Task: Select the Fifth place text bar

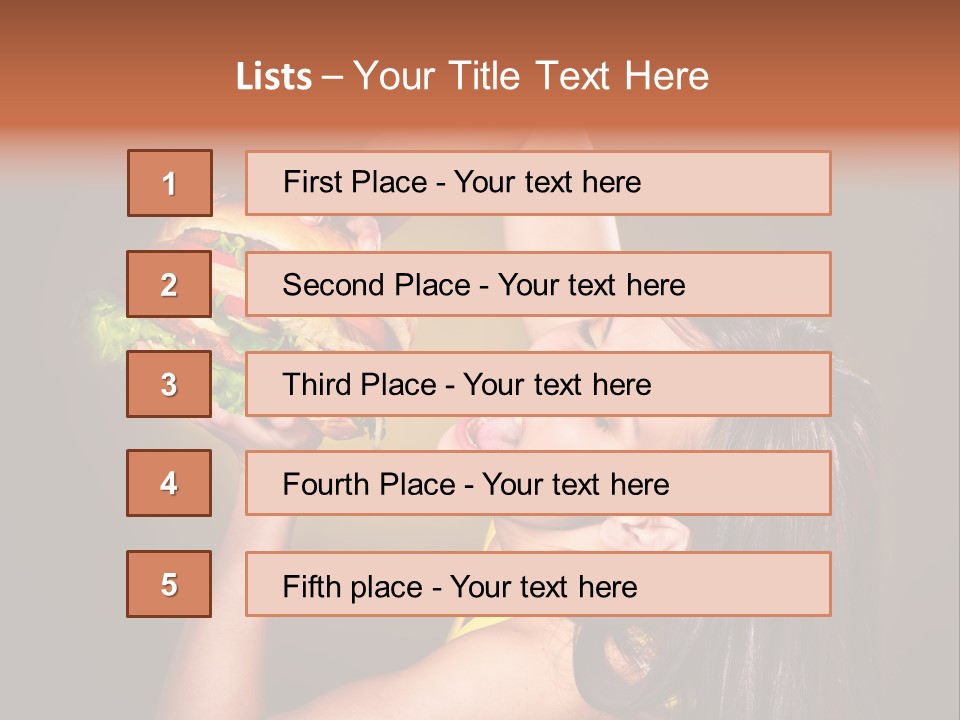Action: (x=538, y=584)
